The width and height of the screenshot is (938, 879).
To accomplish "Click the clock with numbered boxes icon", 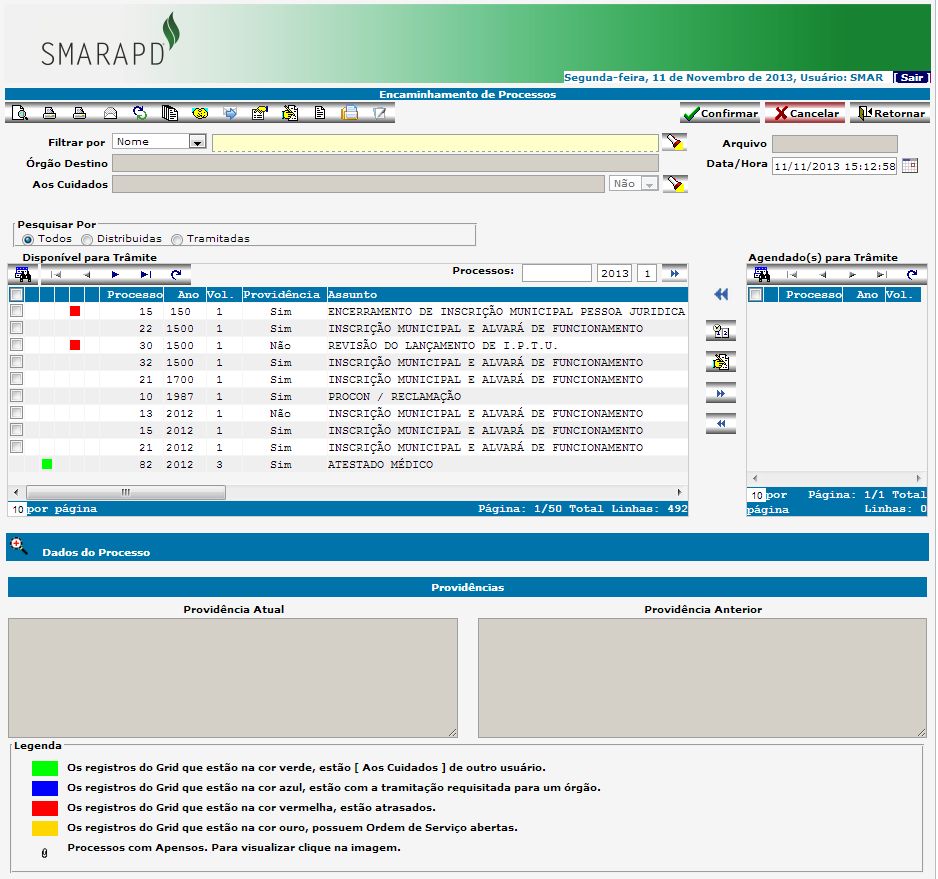I will coord(721,331).
